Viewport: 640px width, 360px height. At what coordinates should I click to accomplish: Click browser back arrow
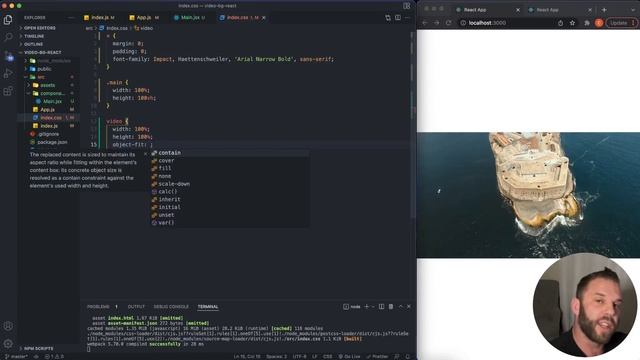pos(424,23)
